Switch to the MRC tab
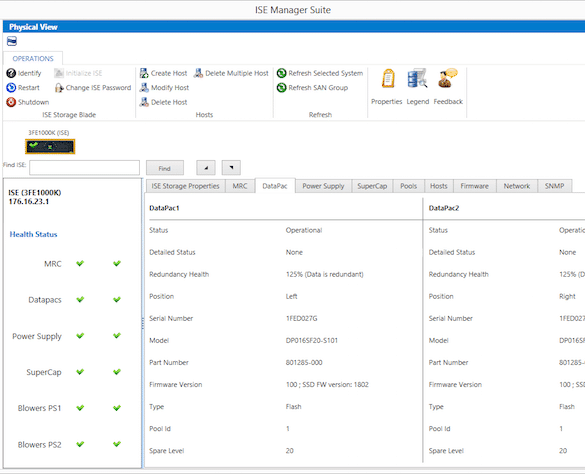 (240, 186)
